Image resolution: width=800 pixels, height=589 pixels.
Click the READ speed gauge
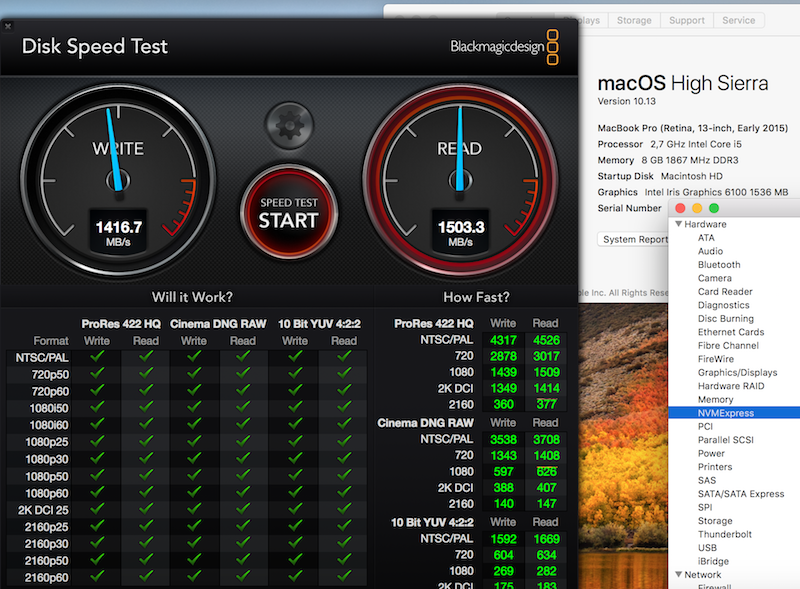point(460,180)
